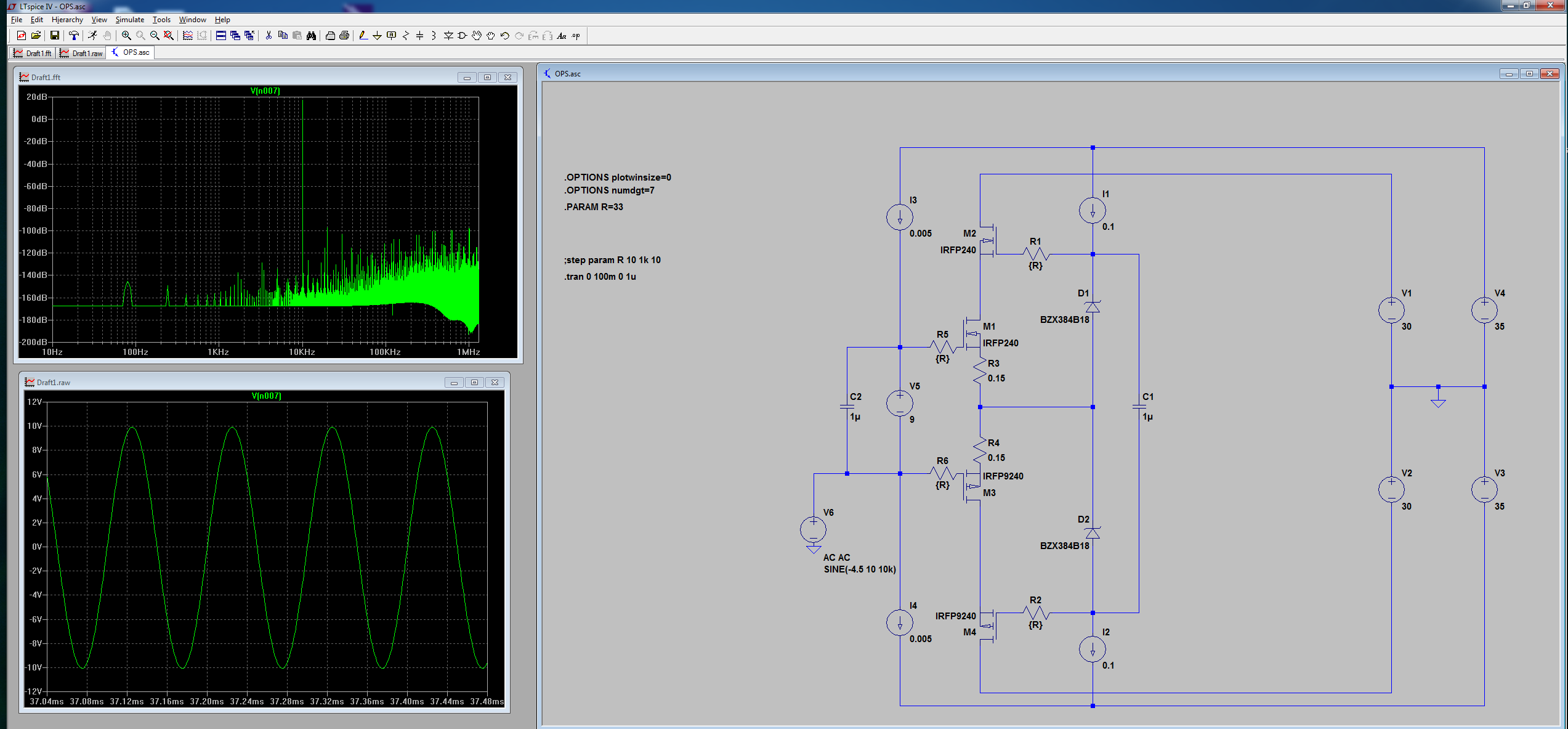Save the schematic with floppy icon
The width and height of the screenshot is (1568, 729).
[55, 36]
